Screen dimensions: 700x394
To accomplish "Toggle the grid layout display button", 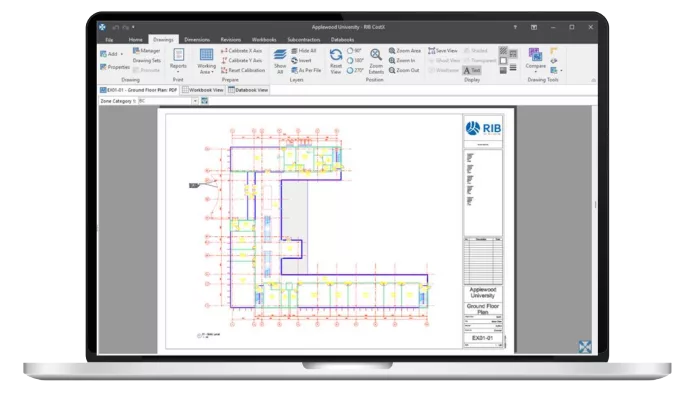I will [513, 54].
